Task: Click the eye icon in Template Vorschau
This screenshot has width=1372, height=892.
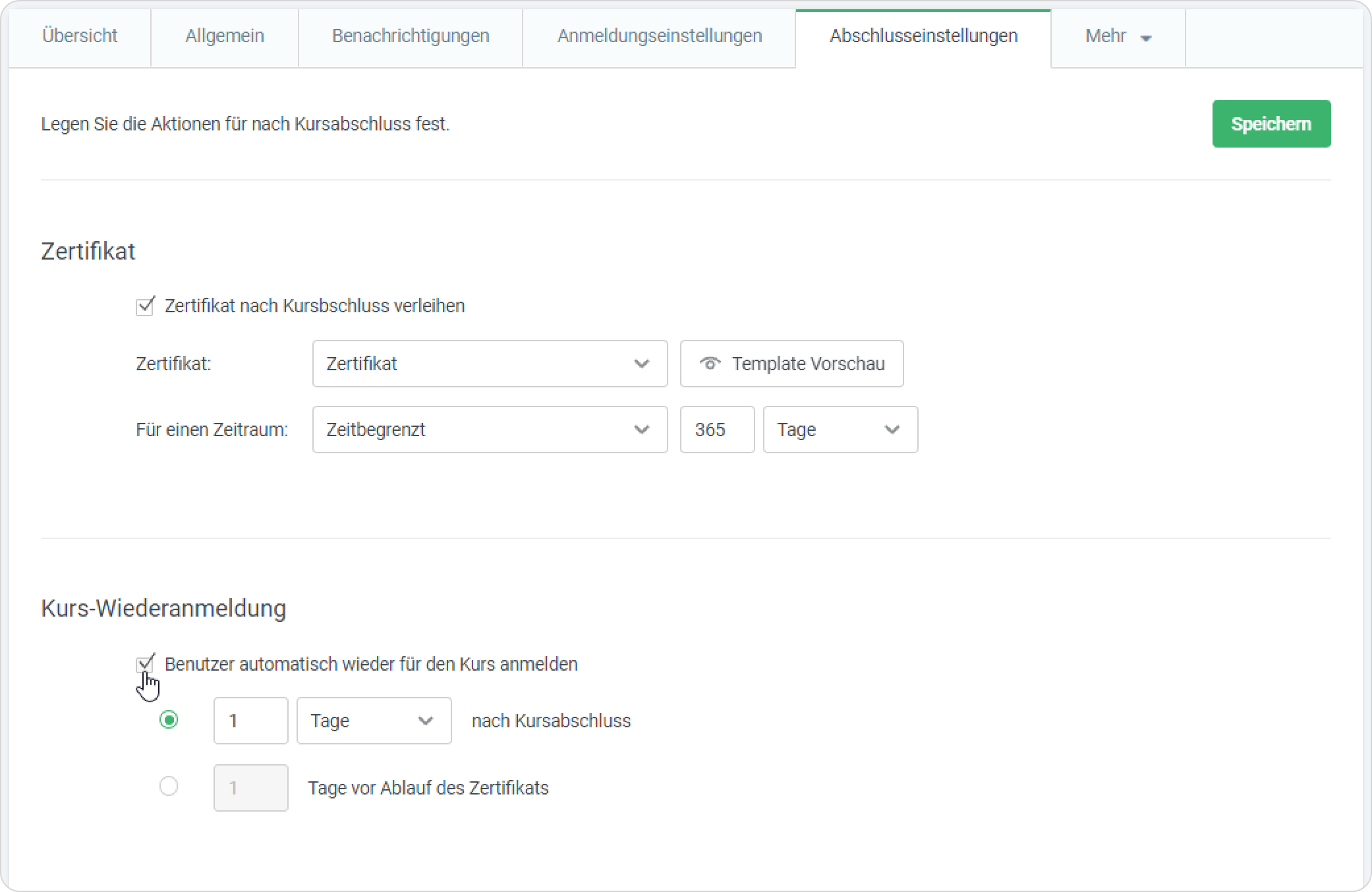Action: tap(710, 364)
